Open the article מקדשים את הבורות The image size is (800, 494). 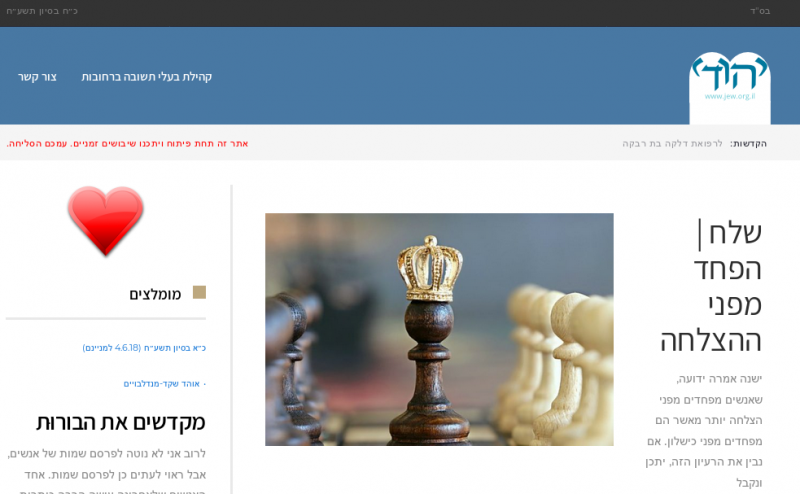[121, 423]
